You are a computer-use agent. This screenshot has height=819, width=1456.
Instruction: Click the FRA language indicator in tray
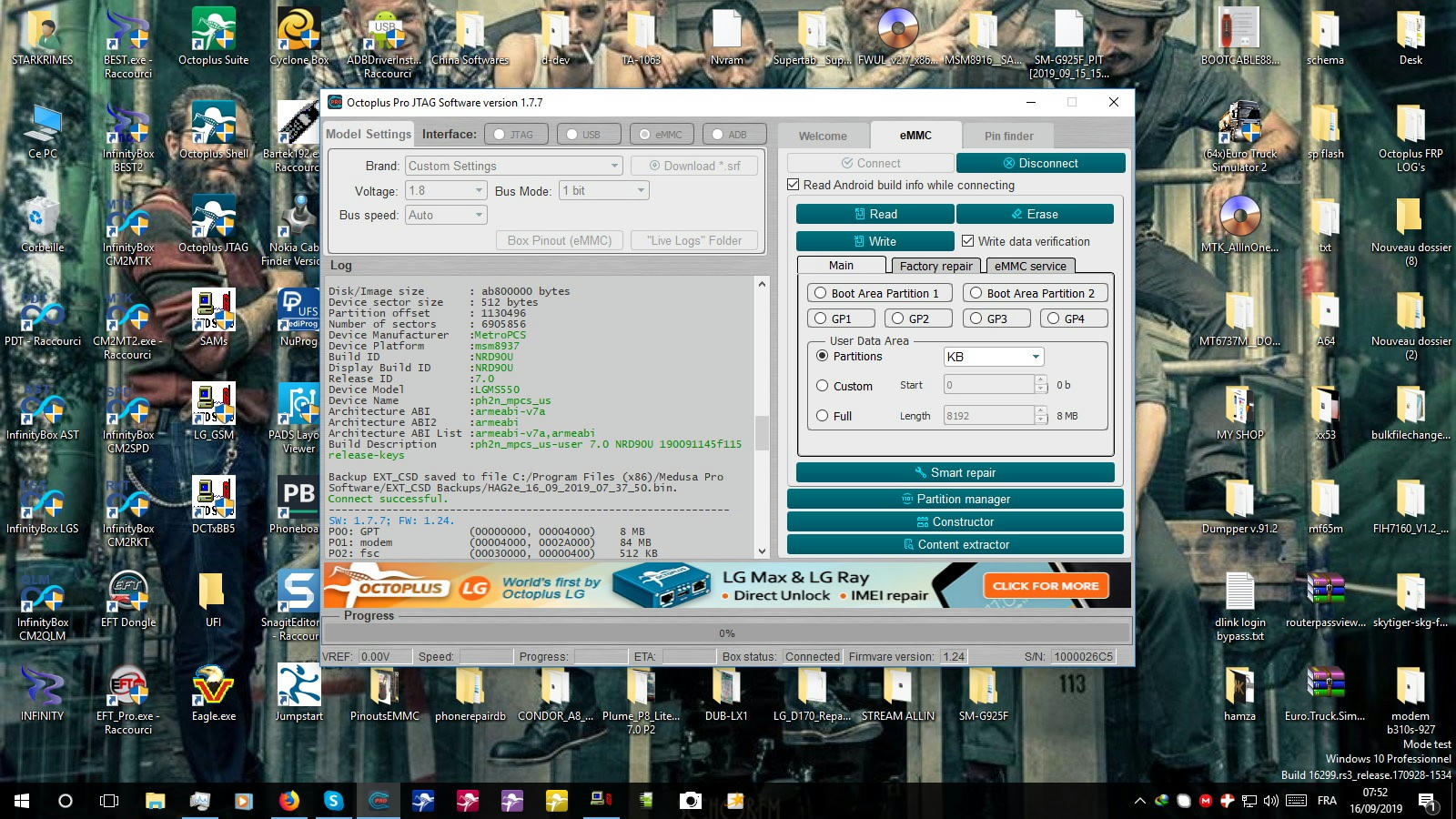(1327, 801)
